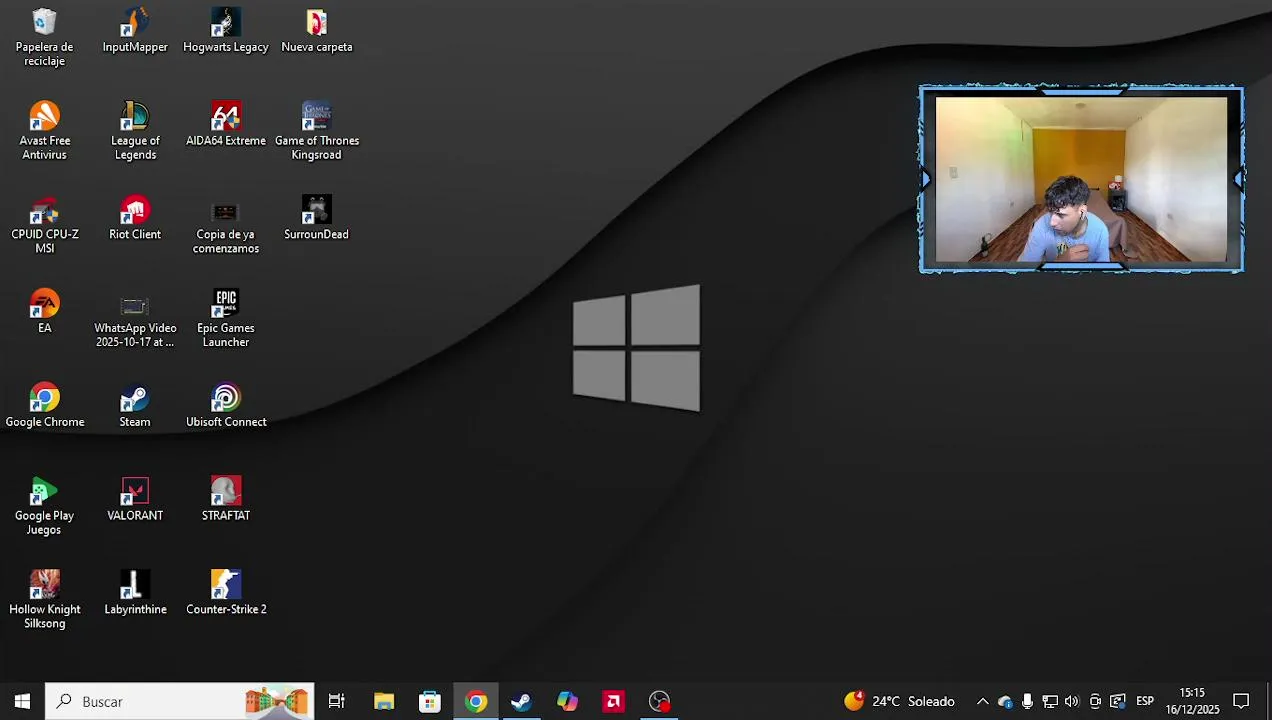Open File Explorer from the taskbar
Viewport: 1272px width, 720px height.
[x=384, y=701]
